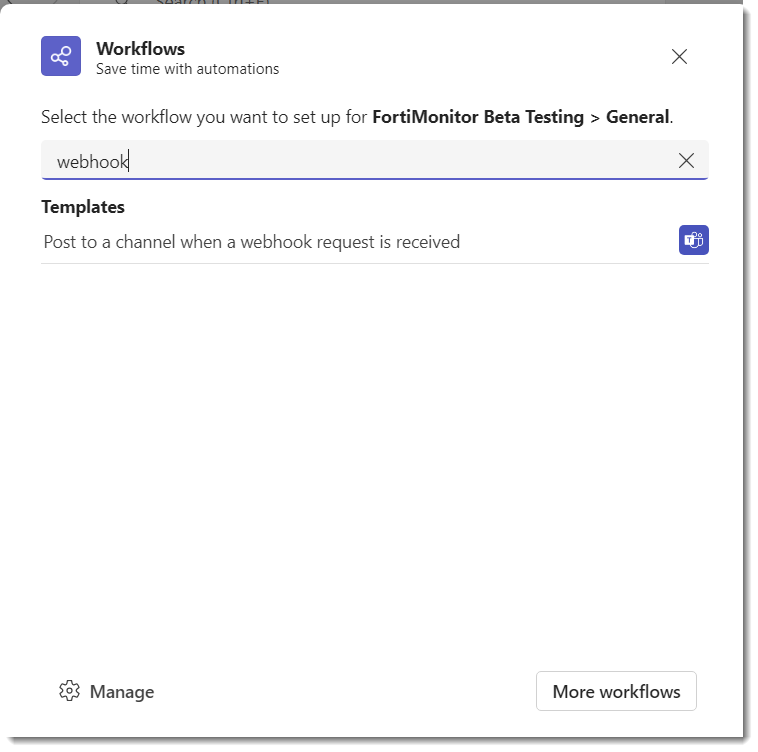
Task: Click the empty area below the template list
Action: (x=375, y=450)
